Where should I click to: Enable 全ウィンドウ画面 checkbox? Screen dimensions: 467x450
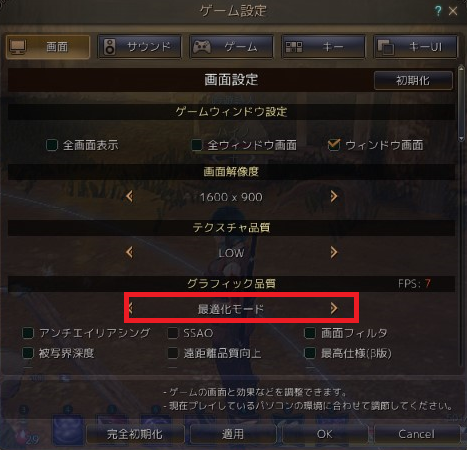pyautogui.click(x=197, y=145)
